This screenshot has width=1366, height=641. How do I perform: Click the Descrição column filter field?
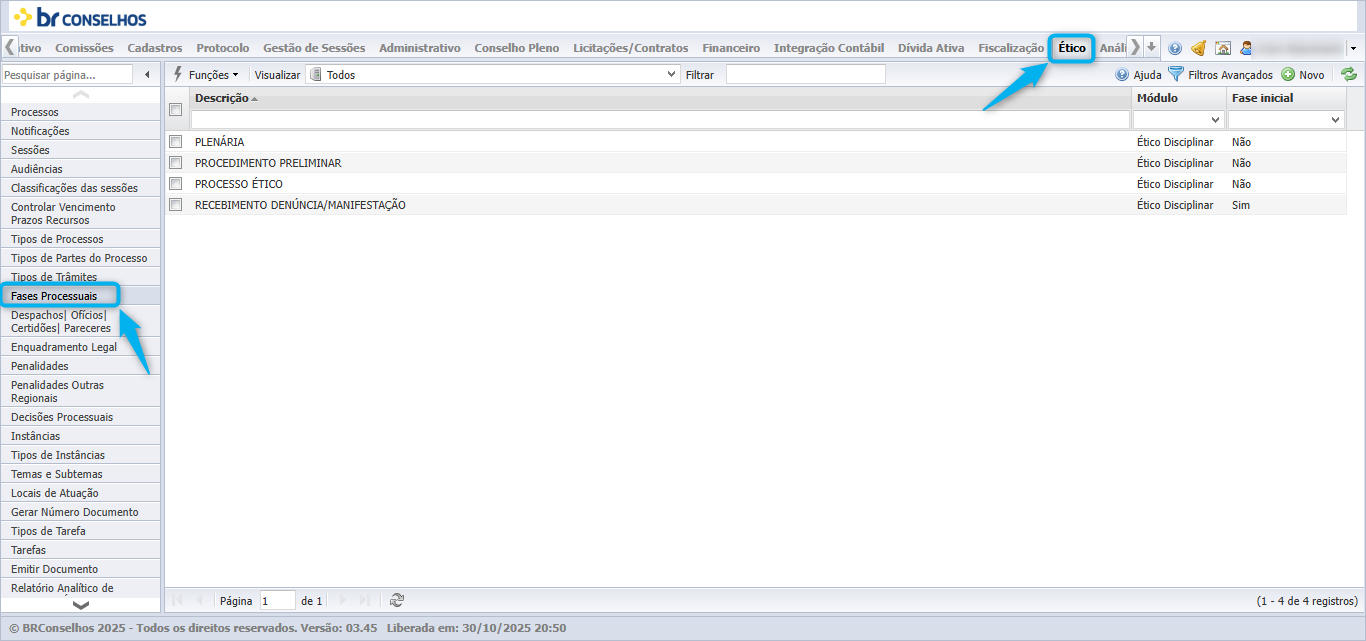[x=660, y=119]
